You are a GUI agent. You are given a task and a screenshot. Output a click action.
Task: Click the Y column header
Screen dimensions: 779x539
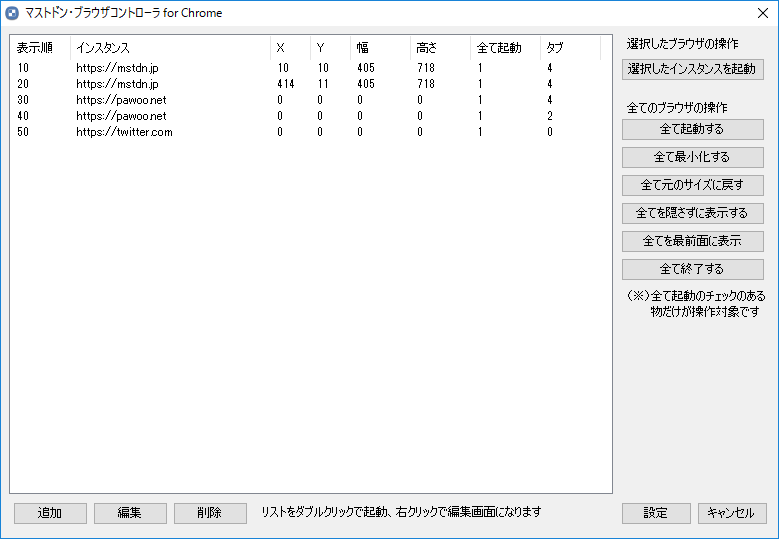tap(330, 48)
